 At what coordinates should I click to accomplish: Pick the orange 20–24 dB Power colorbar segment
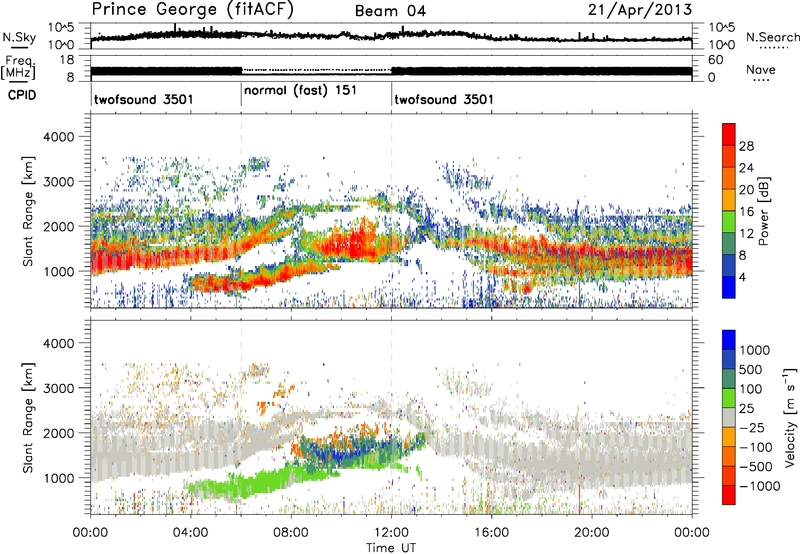pos(729,178)
